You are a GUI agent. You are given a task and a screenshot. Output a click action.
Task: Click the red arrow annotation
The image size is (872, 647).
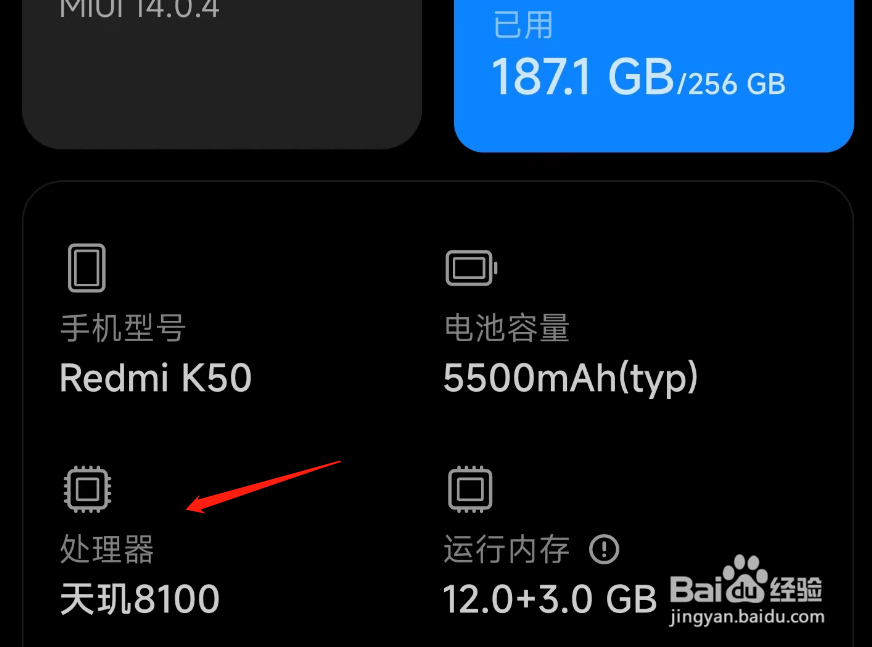263,486
